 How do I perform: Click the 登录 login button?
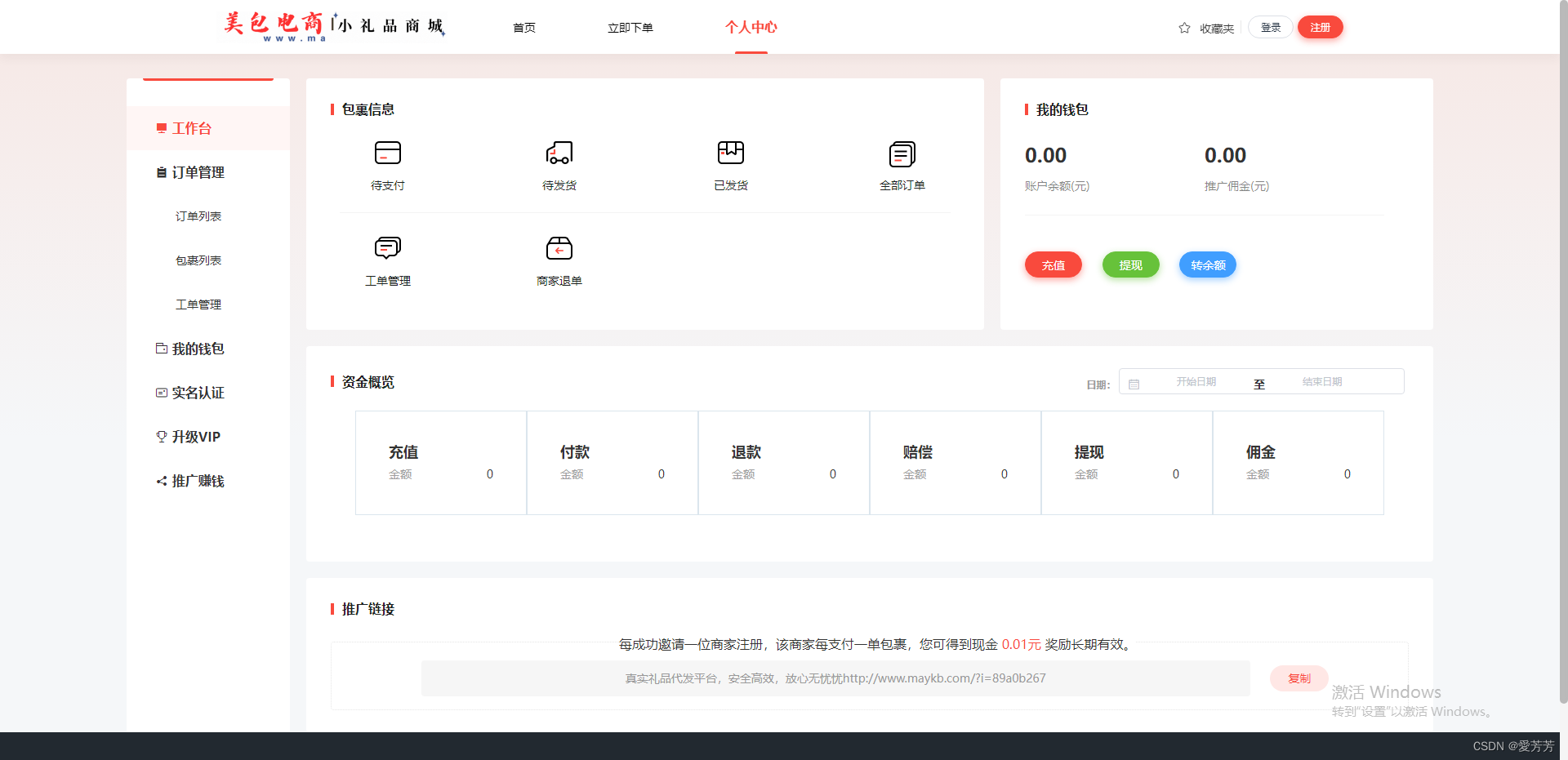pyautogui.click(x=1271, y=27)
